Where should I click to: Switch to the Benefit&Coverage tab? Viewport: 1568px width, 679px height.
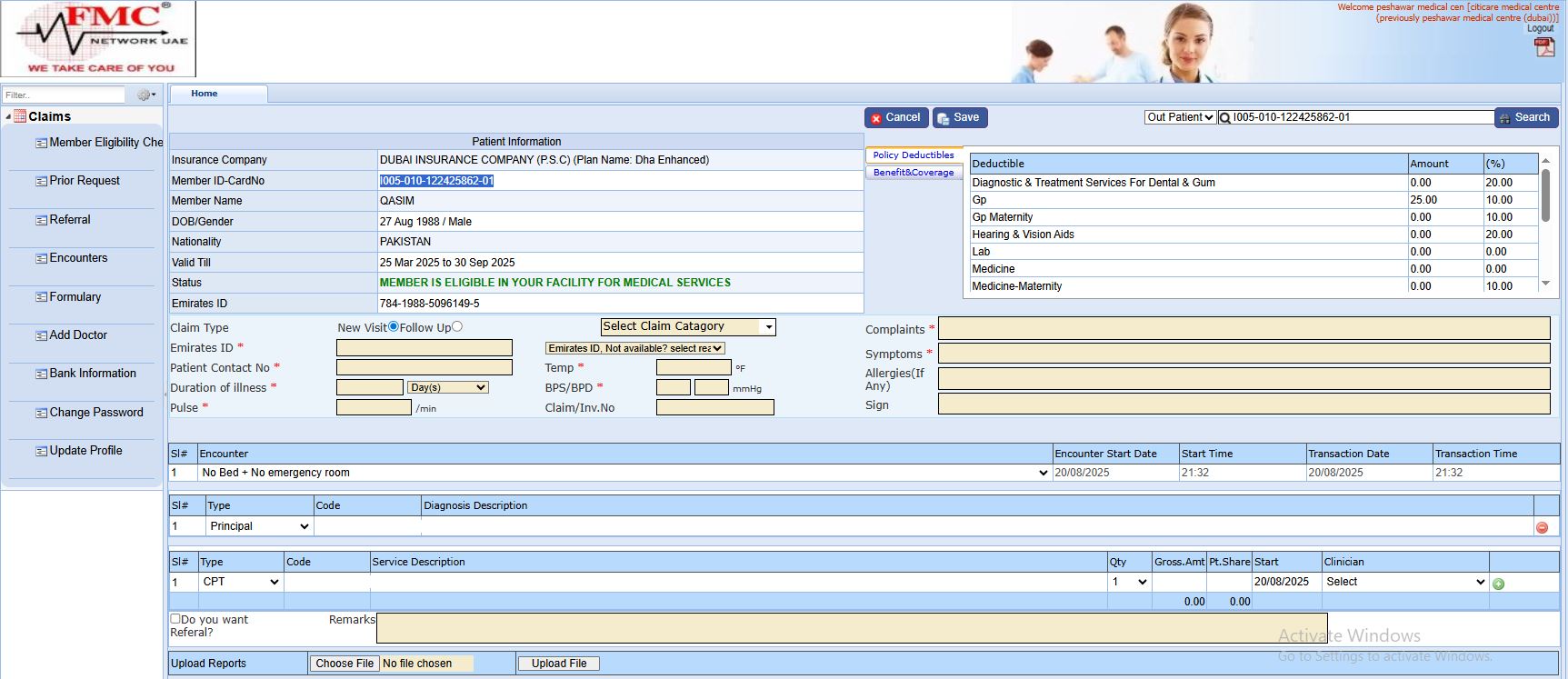[914, 173]
